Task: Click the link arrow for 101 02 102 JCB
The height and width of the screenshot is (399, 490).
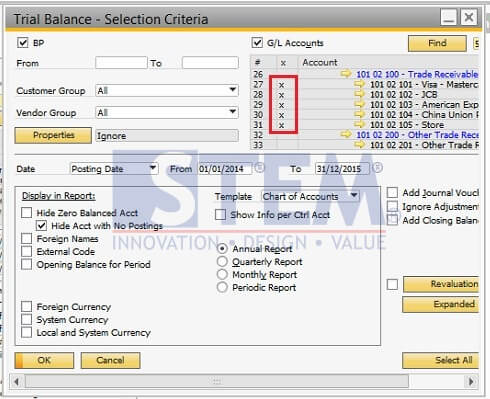Action: [x=359, y=94]
